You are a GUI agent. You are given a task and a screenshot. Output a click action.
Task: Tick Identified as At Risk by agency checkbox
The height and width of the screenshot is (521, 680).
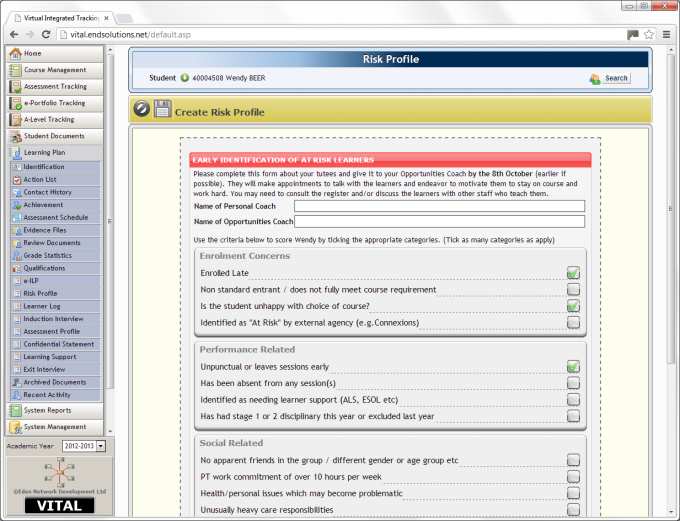point(573,322)
